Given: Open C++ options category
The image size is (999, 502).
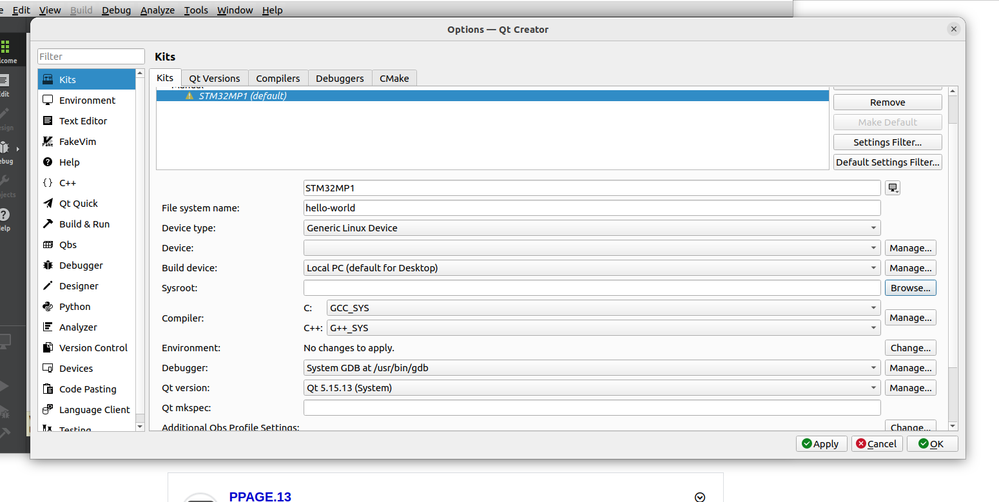Looking at the screenshot, I should [x=87, y=183].
